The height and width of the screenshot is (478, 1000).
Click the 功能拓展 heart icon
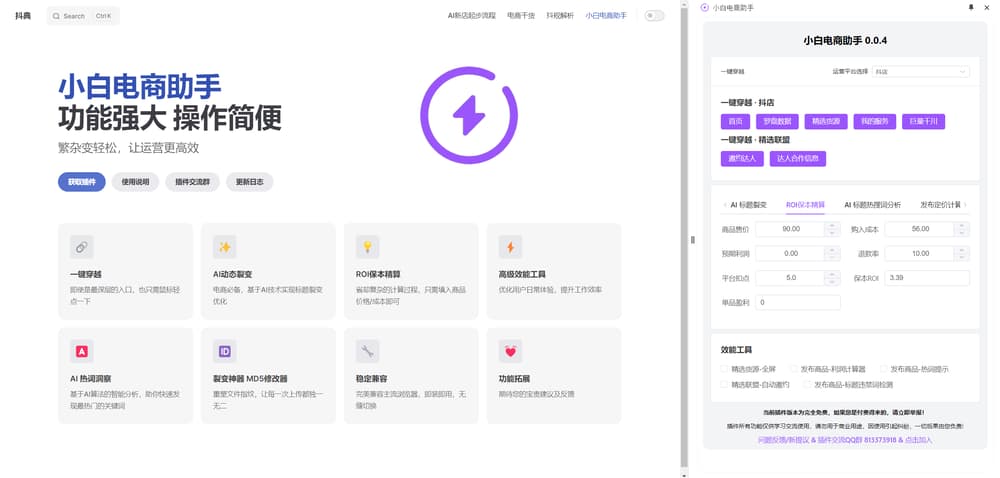tap(511, 351)
